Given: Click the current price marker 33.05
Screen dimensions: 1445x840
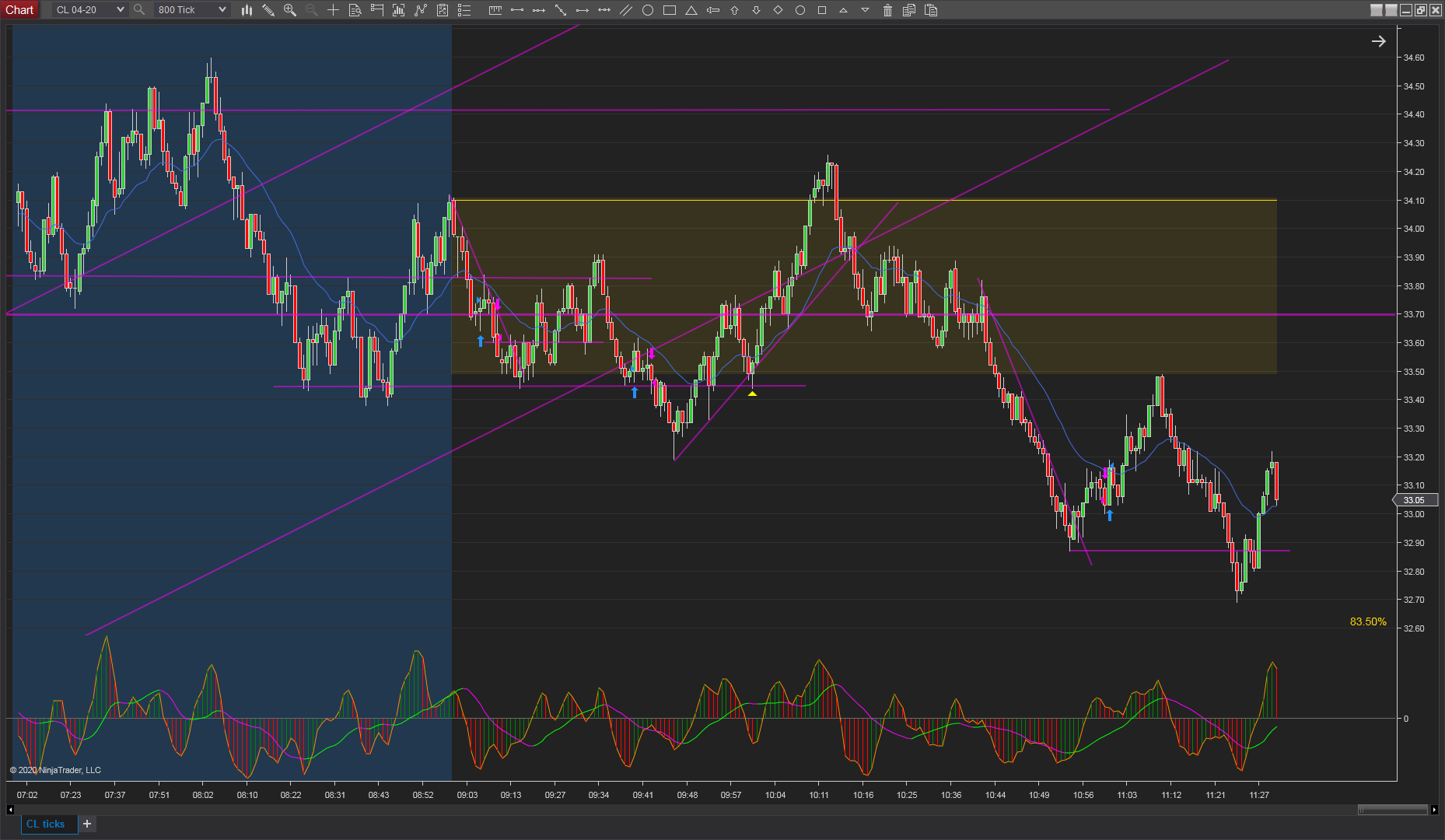Looking at the screenshot, I should click(x=1415, y=500).
